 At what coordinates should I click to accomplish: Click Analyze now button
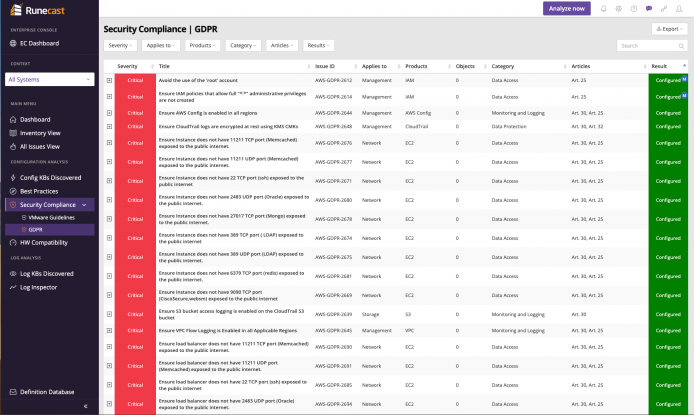click(567, 8)
